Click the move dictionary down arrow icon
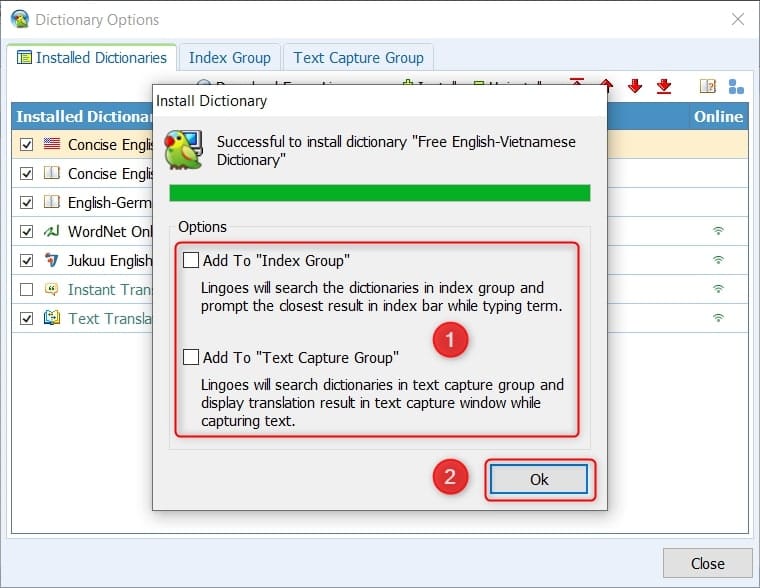Image resolution: width=760 pixels, height=588 pixels. click(x=634, y=86)
